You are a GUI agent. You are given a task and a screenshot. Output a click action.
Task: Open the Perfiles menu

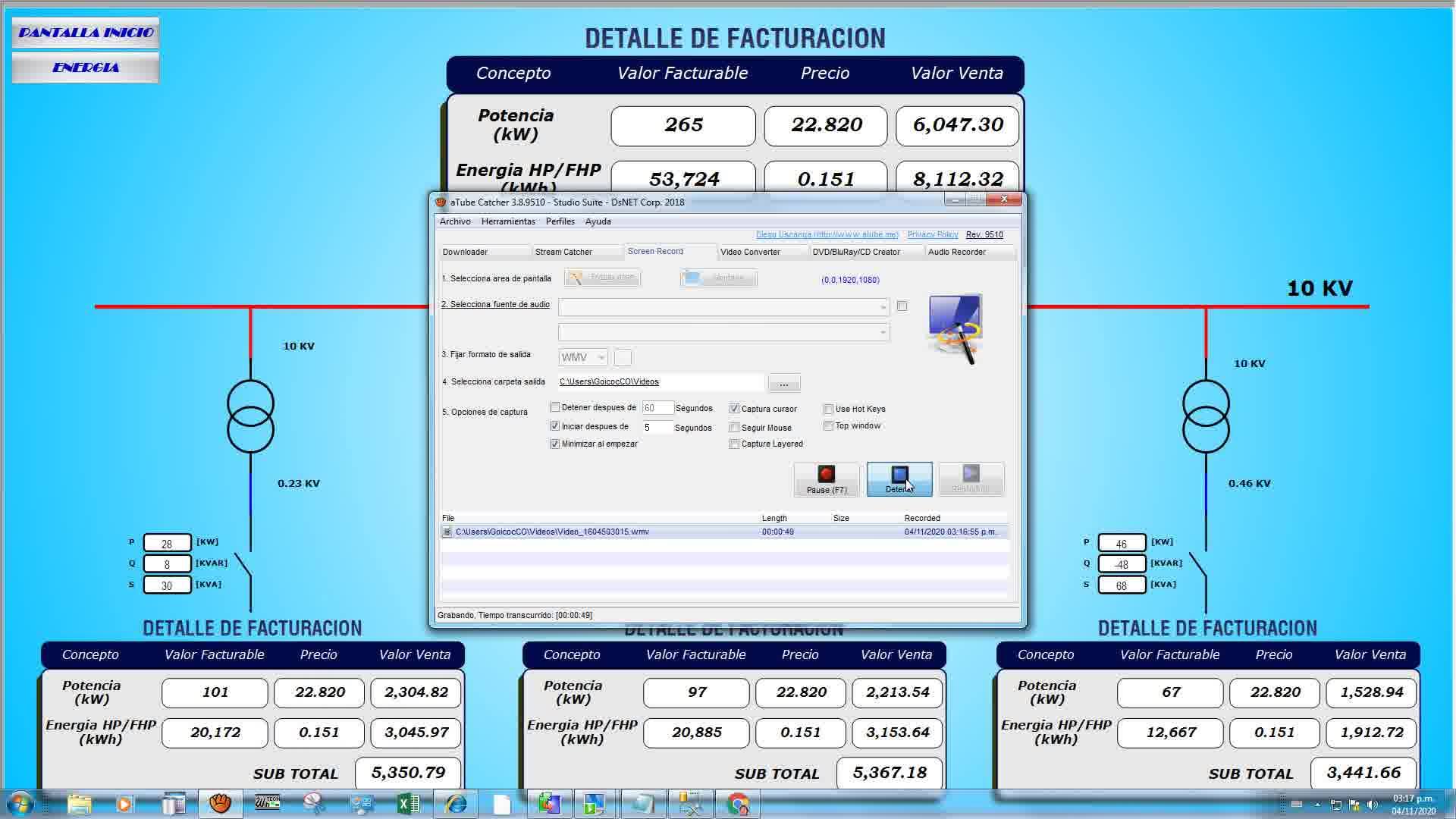pos(560,221)
